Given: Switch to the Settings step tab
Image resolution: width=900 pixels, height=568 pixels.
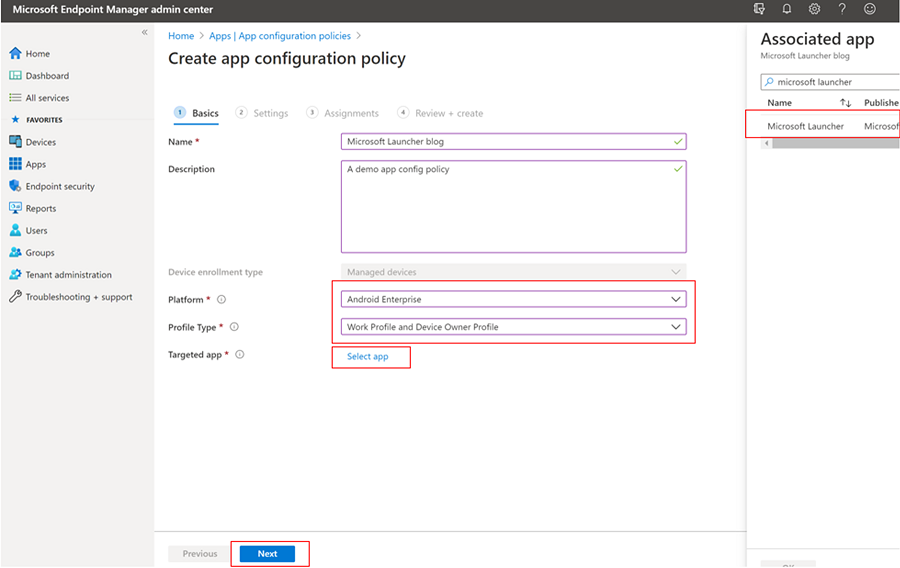Looking at the screenshot, I should click(262, 113).
